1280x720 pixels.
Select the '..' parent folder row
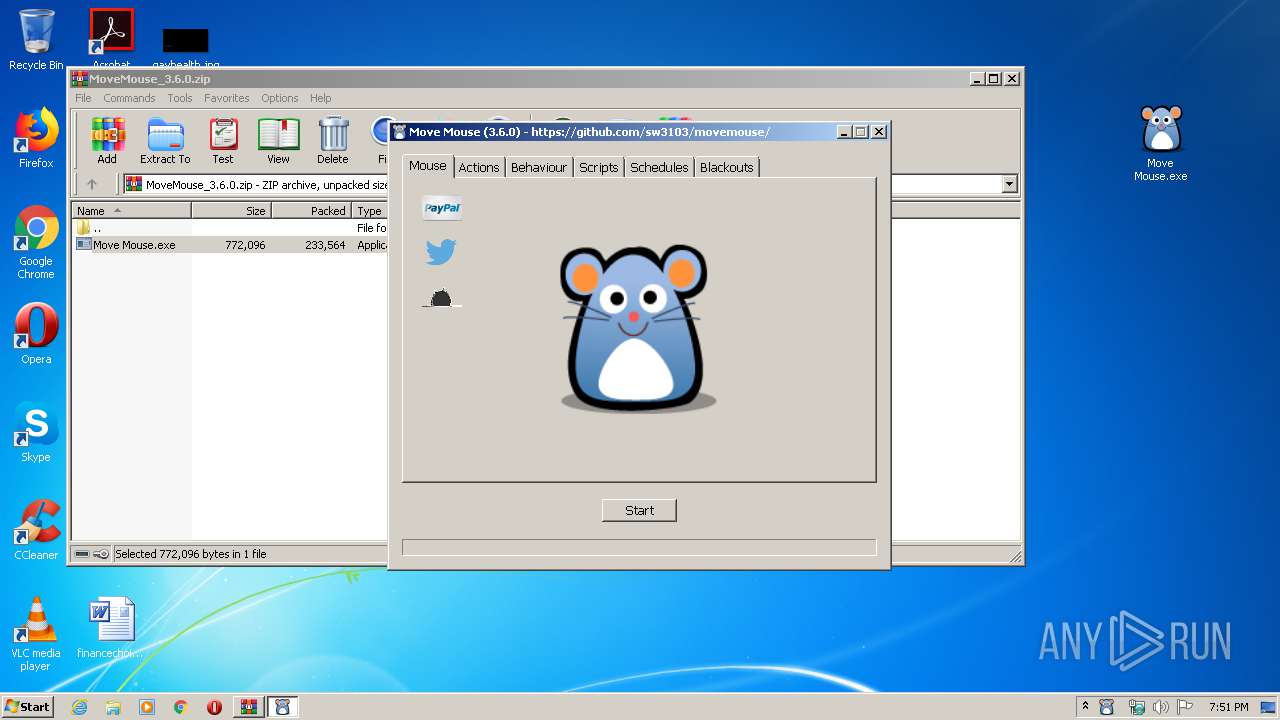coord(231,228)
